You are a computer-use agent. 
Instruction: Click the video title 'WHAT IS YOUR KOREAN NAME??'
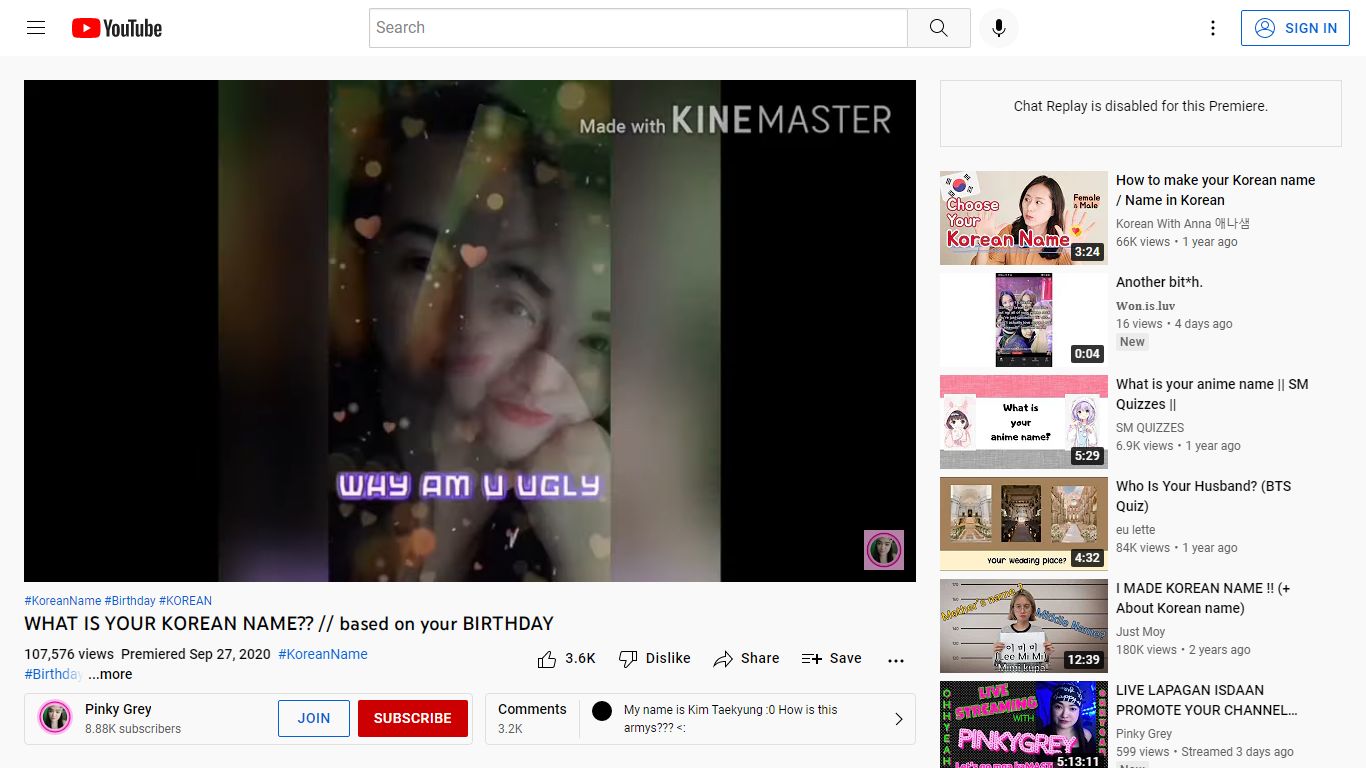coord(289,624)
